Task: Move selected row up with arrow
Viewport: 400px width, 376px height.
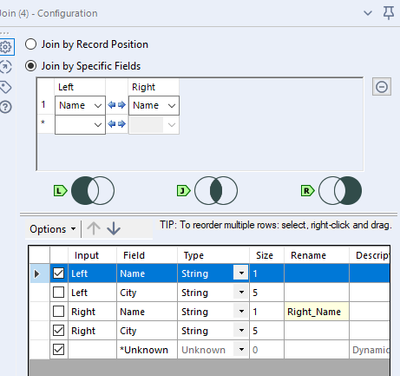Action: tap(94, 229)
